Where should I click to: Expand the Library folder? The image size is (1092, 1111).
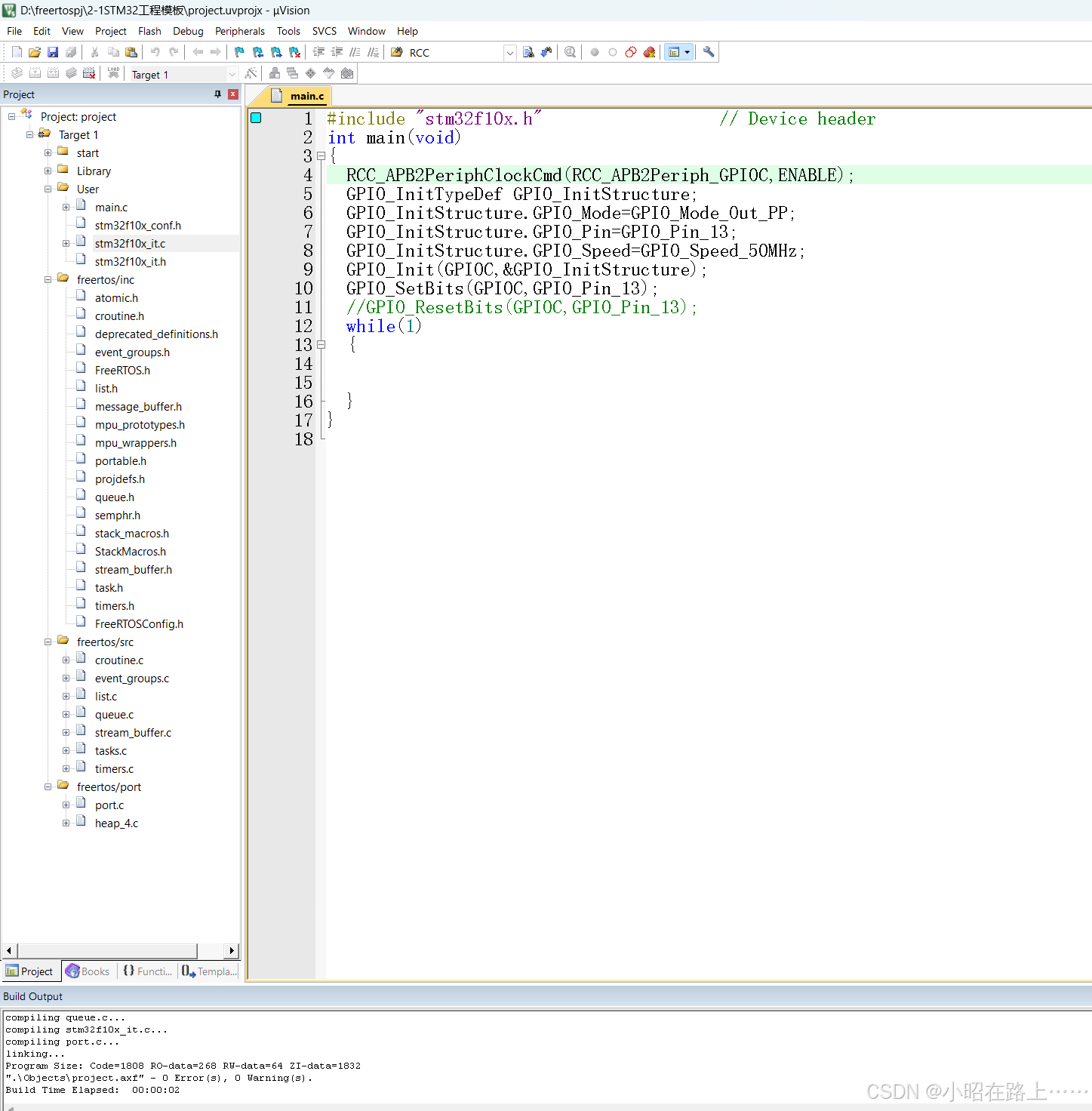click(x=48, y=171)
